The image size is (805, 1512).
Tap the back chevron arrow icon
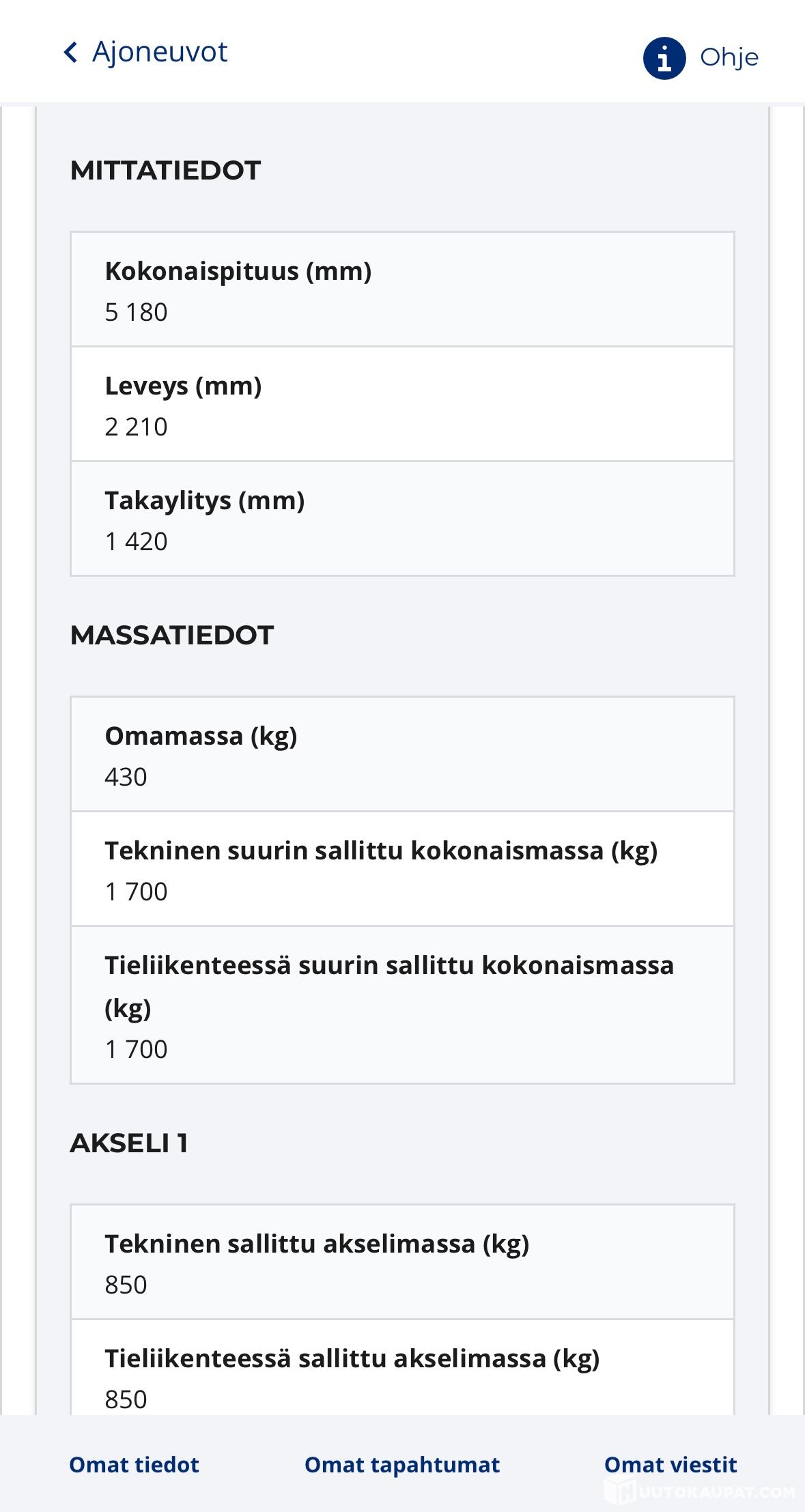[x=70, y=52]
